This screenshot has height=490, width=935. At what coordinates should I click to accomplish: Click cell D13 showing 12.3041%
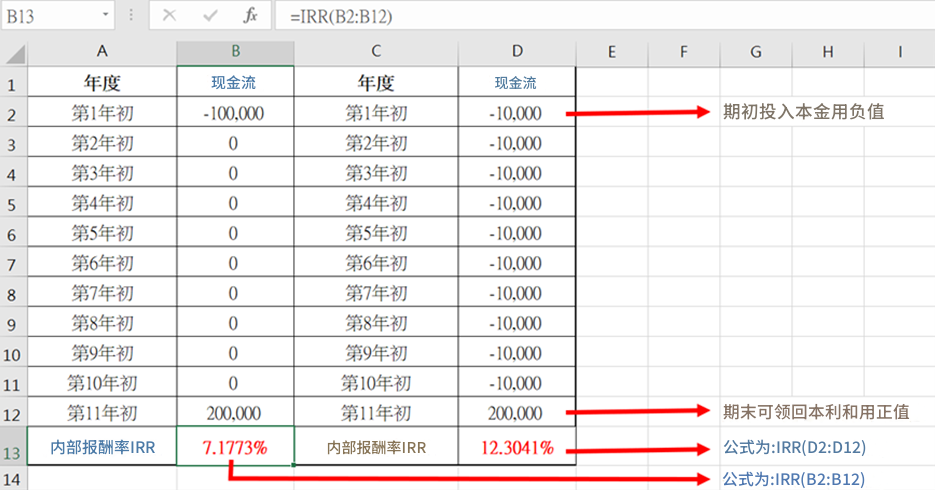click(x=517, y=446)
